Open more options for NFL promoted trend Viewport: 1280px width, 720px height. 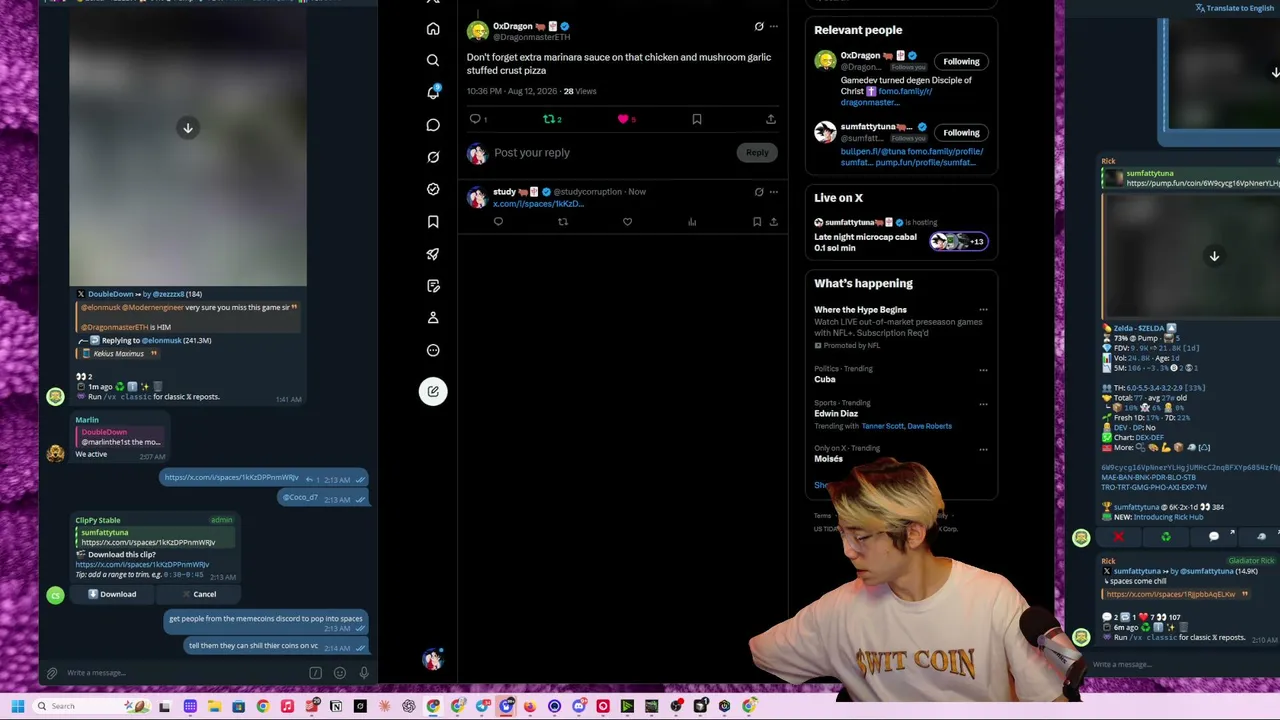point(983,310)
